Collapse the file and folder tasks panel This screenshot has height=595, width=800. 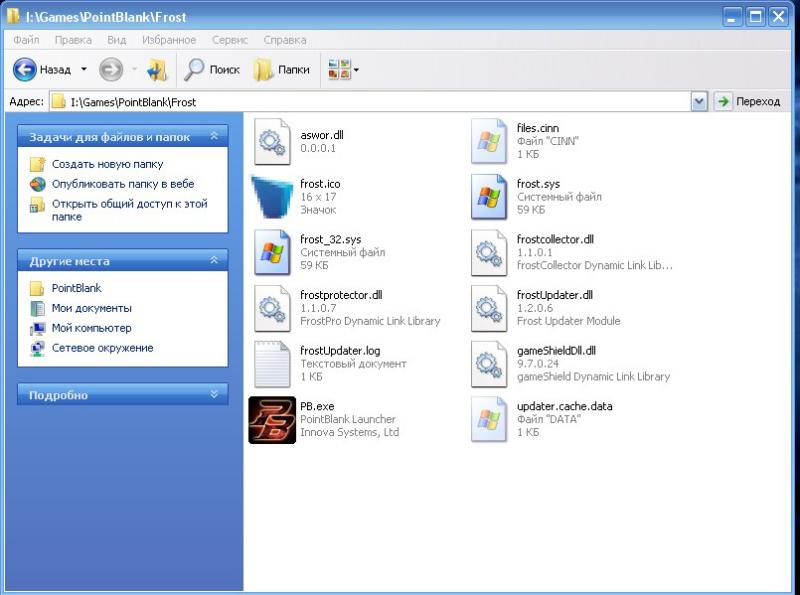point(213,136)
